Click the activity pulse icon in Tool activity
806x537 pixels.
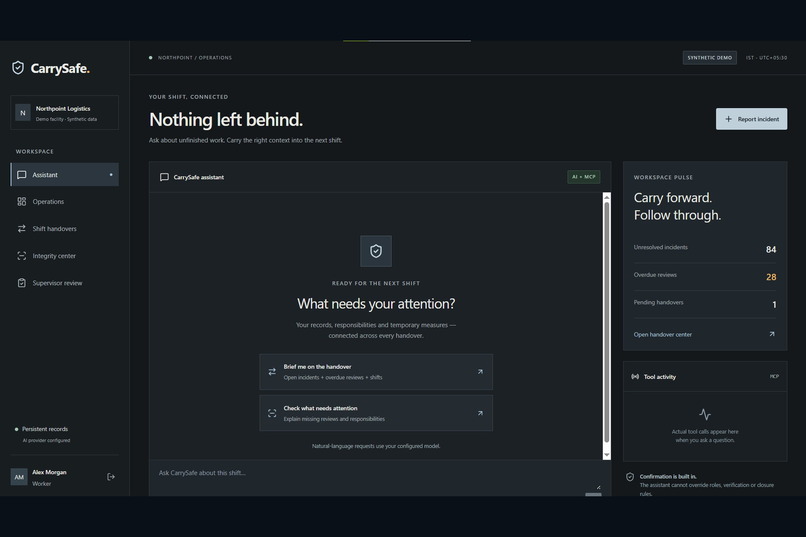pyautogui.click(x=705, y=414)
